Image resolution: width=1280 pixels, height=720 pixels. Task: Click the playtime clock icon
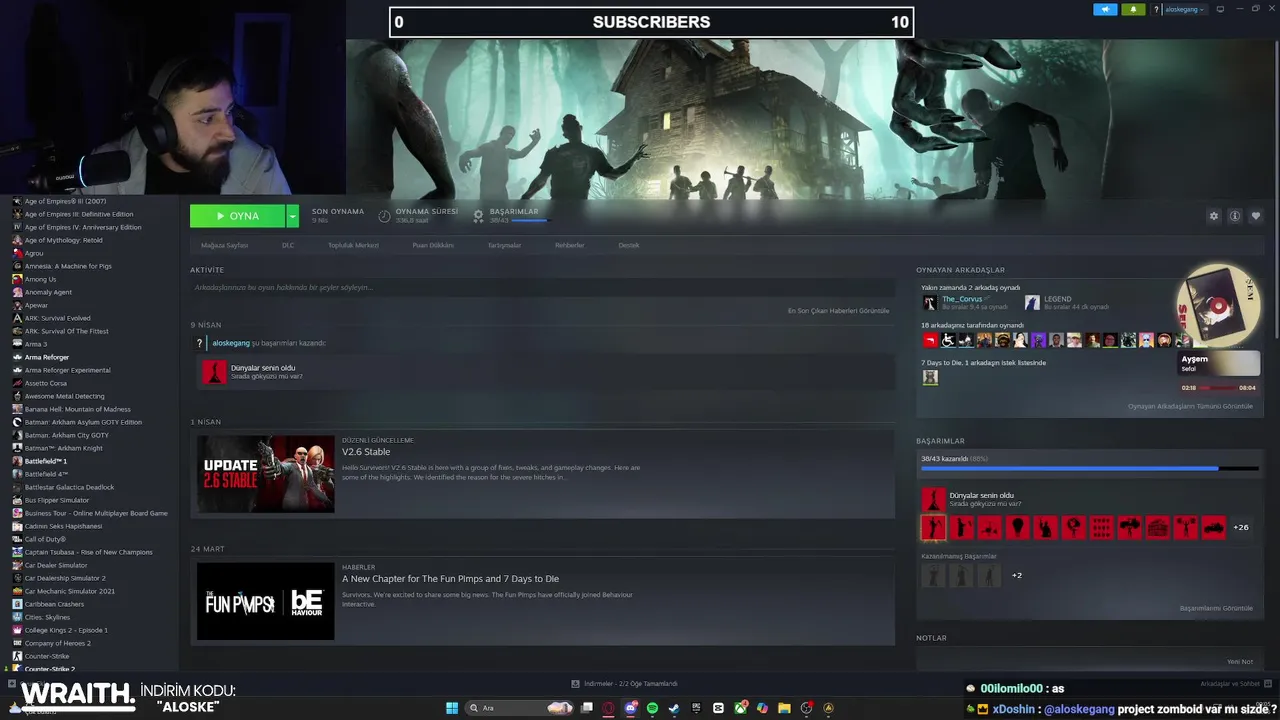[x=384, y=216]
